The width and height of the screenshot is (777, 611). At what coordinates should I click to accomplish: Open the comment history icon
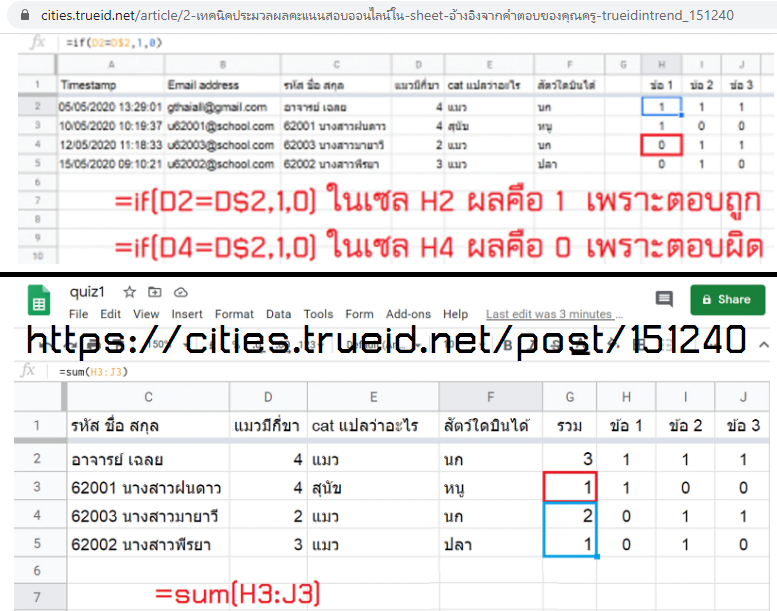point(664,299)
